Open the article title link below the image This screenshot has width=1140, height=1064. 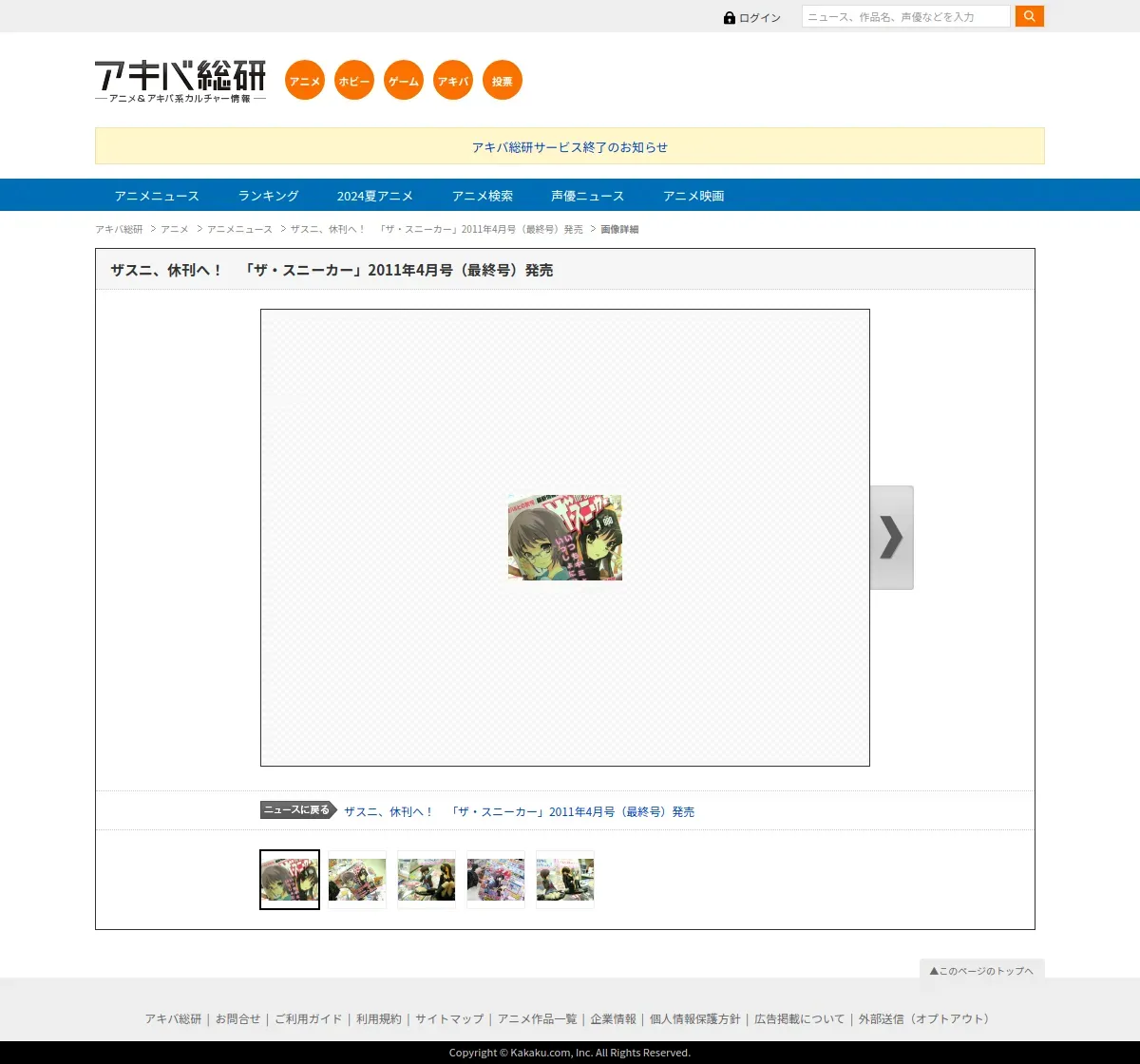519,811
